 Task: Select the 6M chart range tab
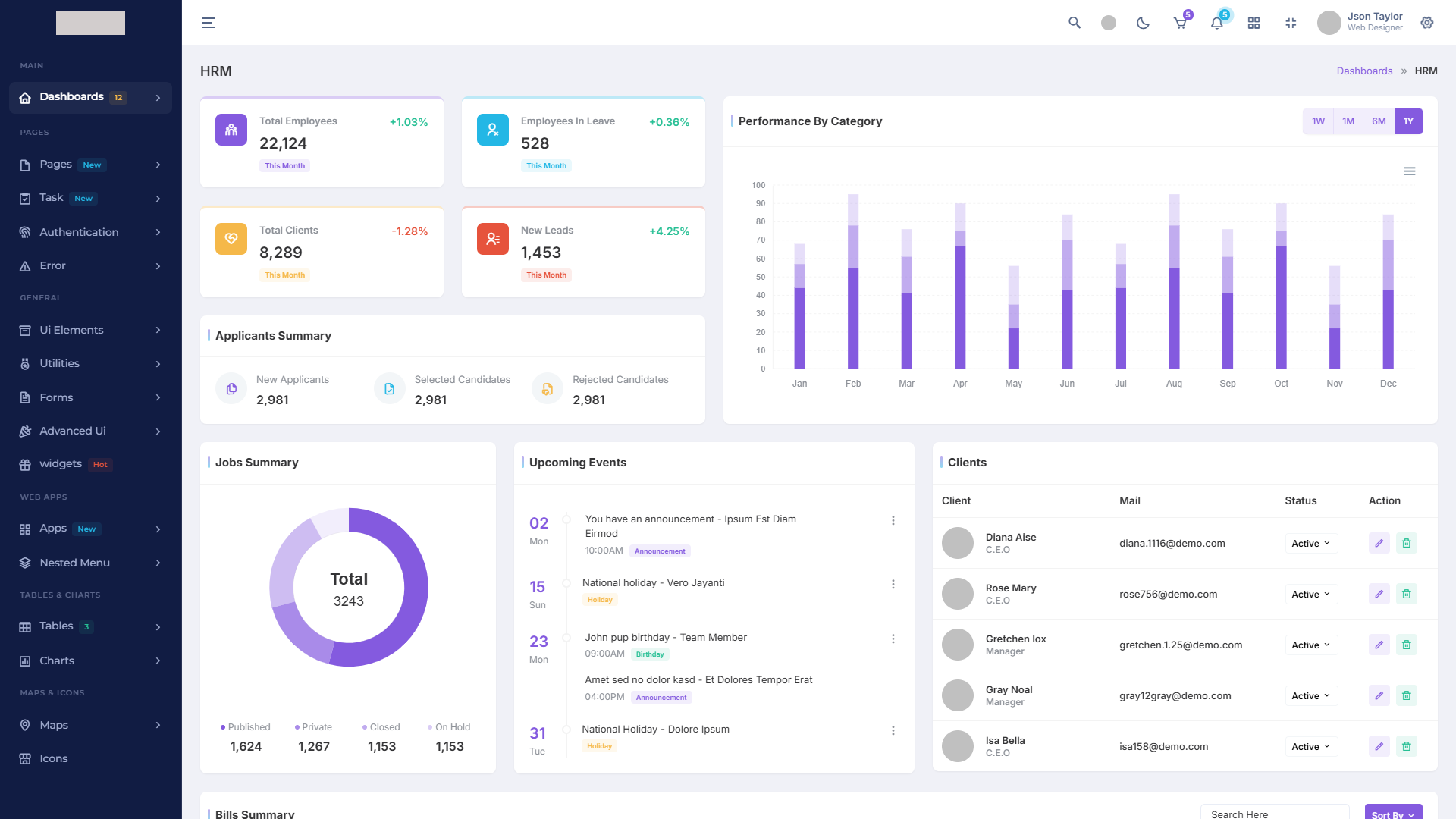1378,121
